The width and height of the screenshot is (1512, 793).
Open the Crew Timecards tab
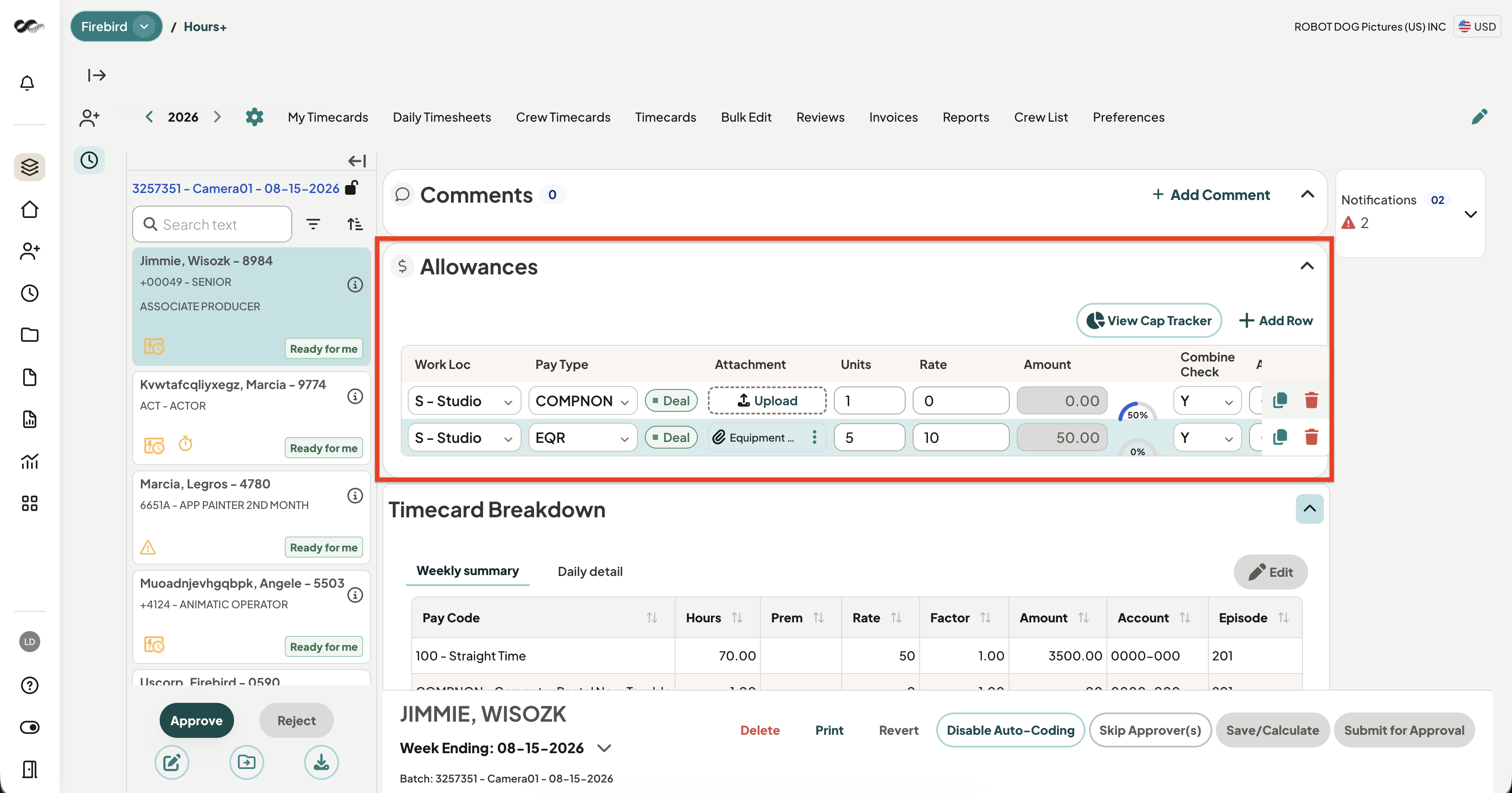tap(563, 117)
